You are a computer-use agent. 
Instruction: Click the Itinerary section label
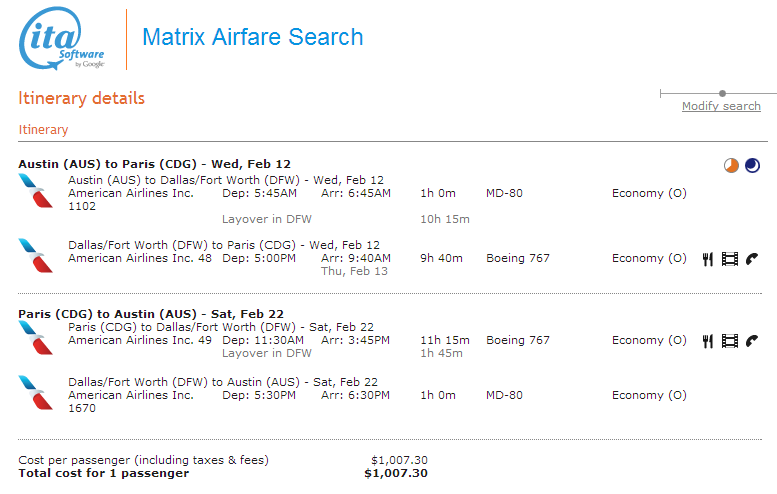pos(43,130)
